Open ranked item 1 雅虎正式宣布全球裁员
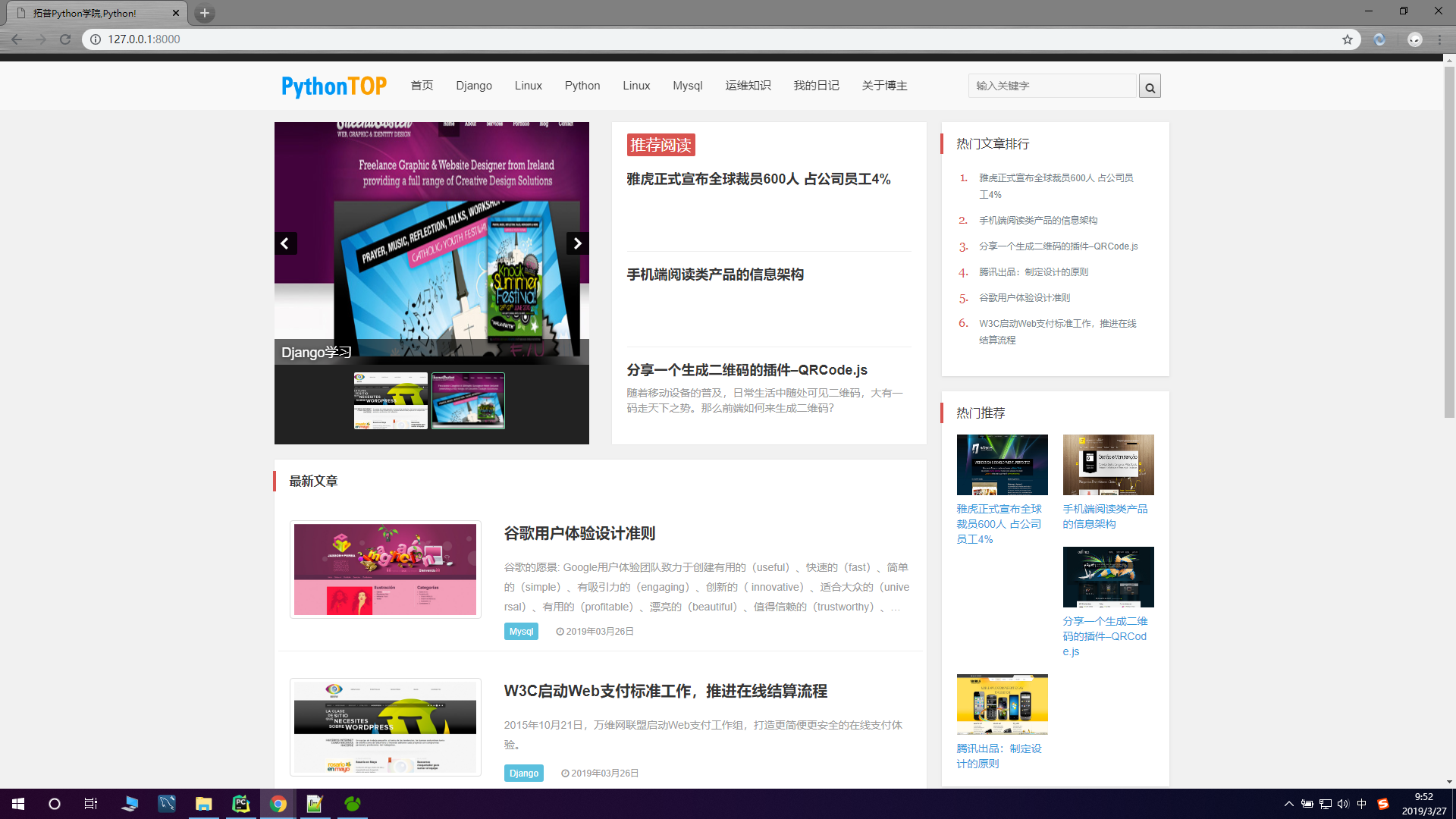1456x819 pixels. tap(1056, 186)
